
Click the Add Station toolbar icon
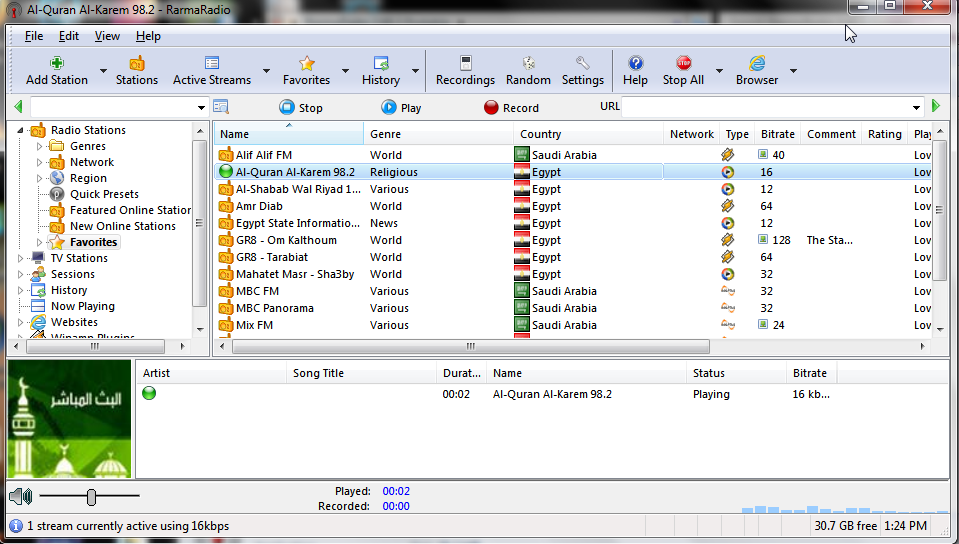tap(57, 63)
